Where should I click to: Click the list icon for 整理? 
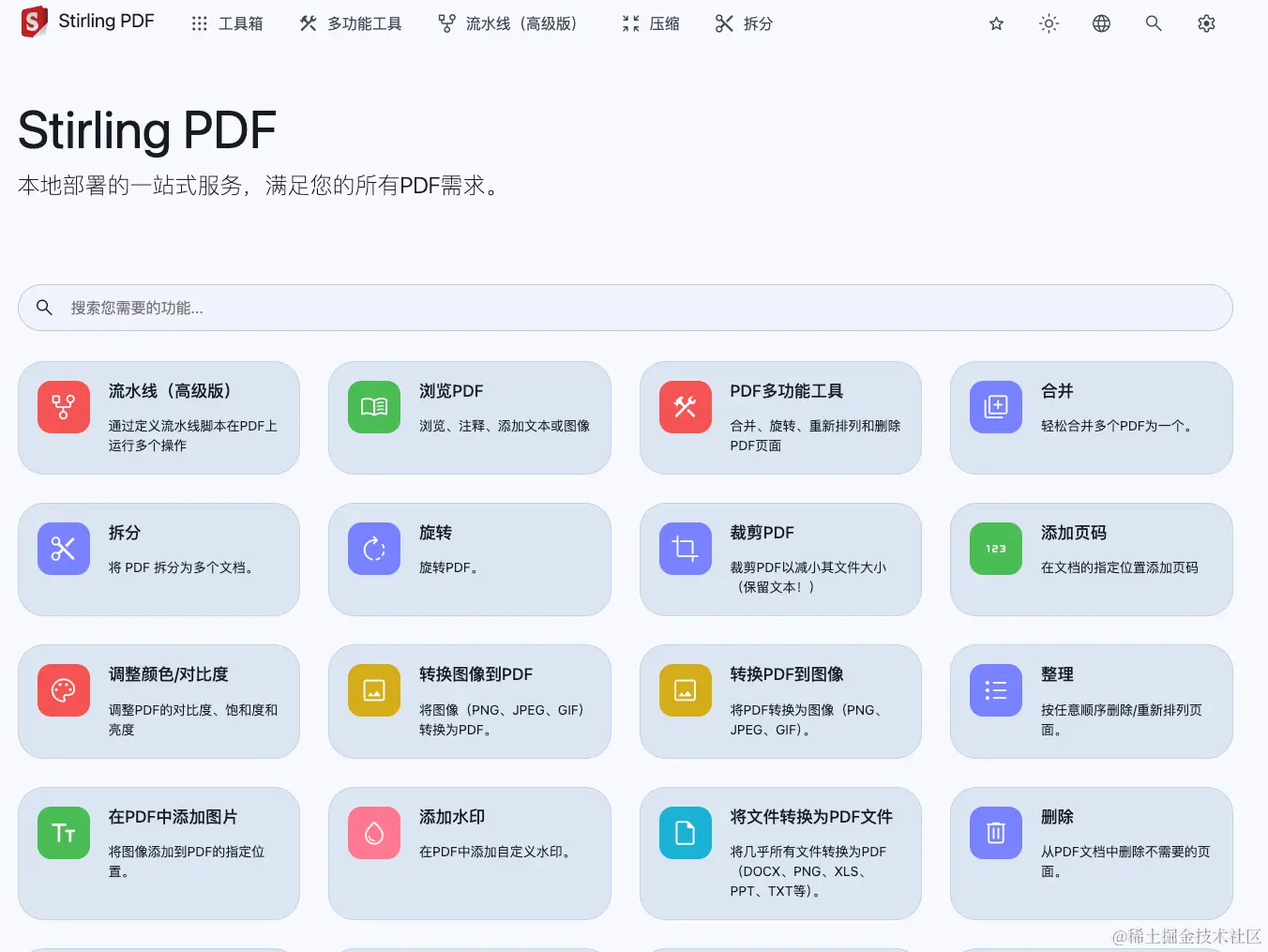pyautogui.click(x=996, y=690)
